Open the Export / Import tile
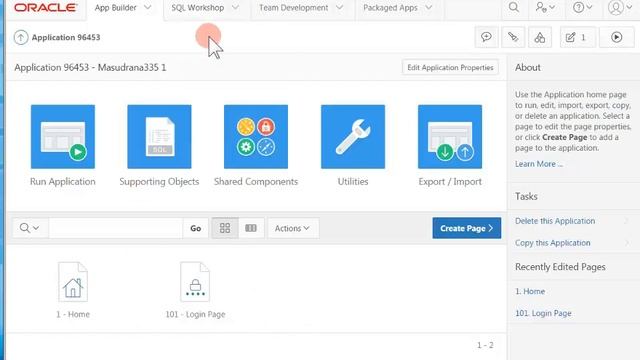The image size is (640, 360). coord(450,137)
